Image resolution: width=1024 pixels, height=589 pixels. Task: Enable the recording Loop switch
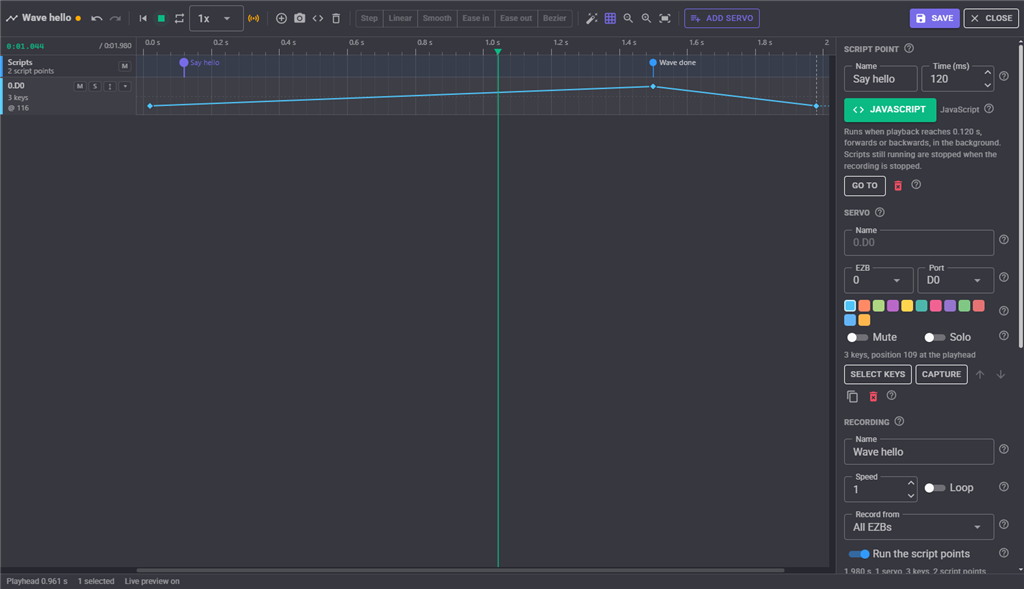pyautogui.click(x=935, y=488)
